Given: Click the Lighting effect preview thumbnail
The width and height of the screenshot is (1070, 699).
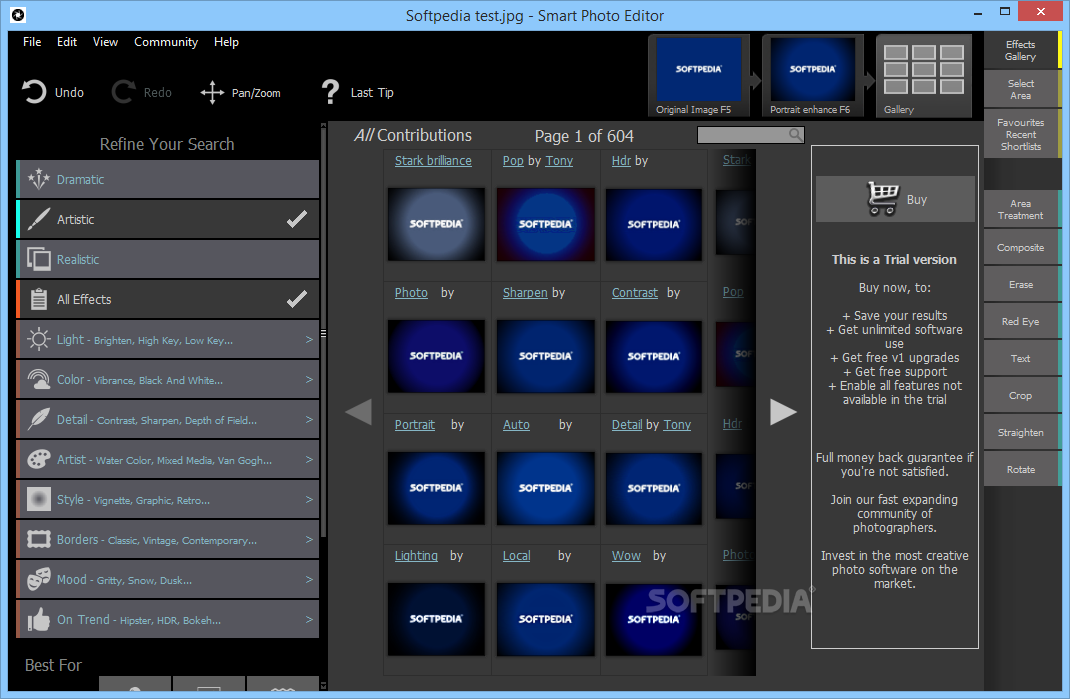Looking at the screenshot, I should pyautogui.click(x=436, y=619).
